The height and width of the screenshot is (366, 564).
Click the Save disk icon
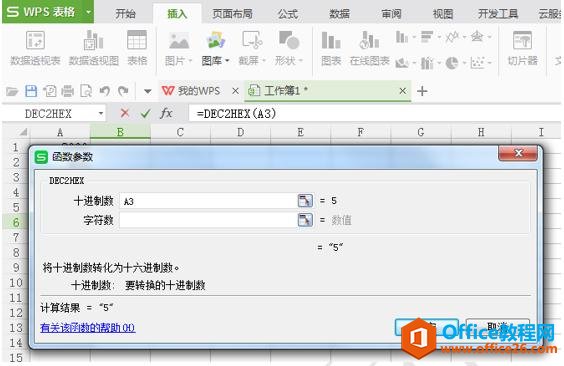click(x=31, y=91)
